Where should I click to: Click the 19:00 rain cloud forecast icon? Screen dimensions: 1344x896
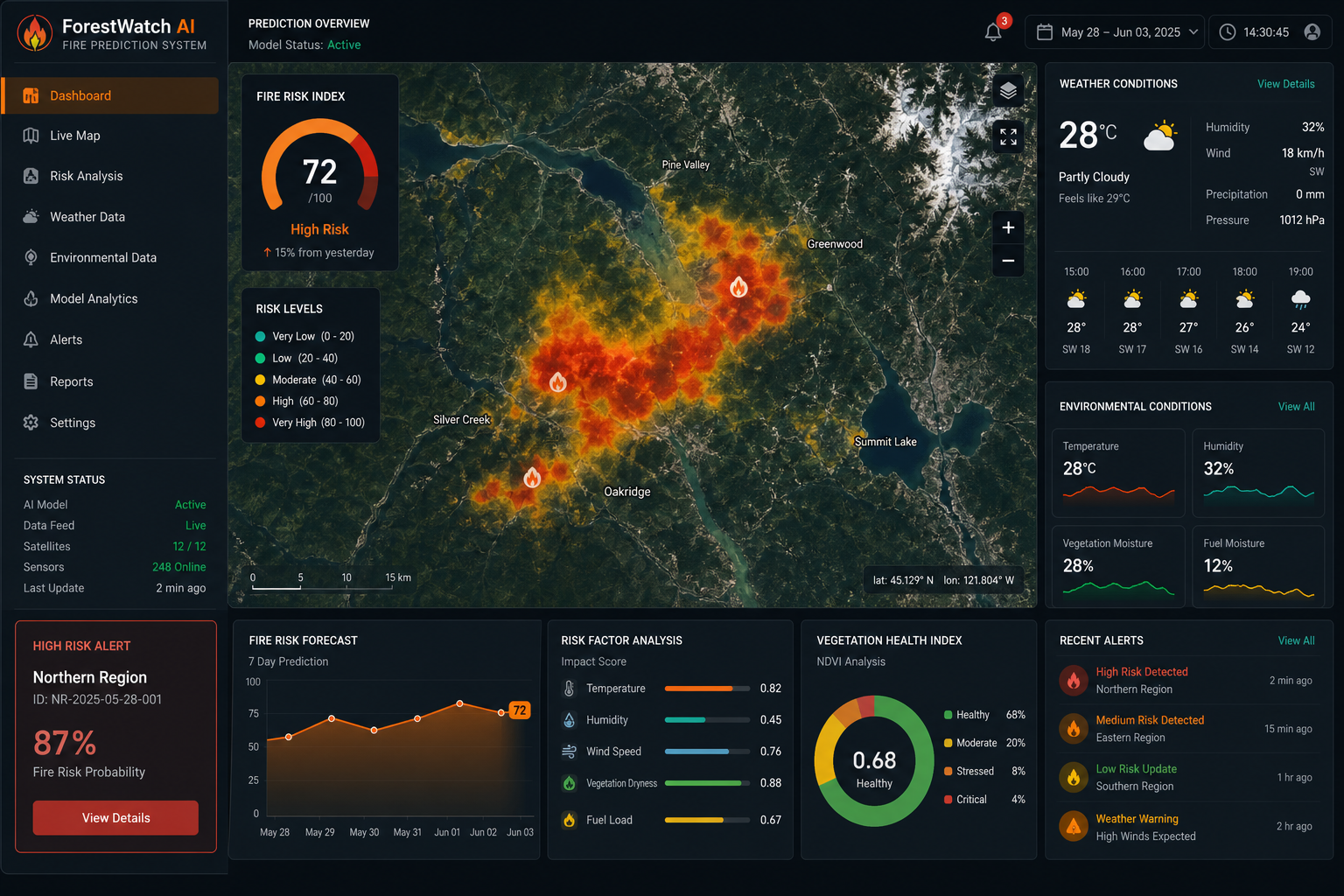click(1300, 300)
